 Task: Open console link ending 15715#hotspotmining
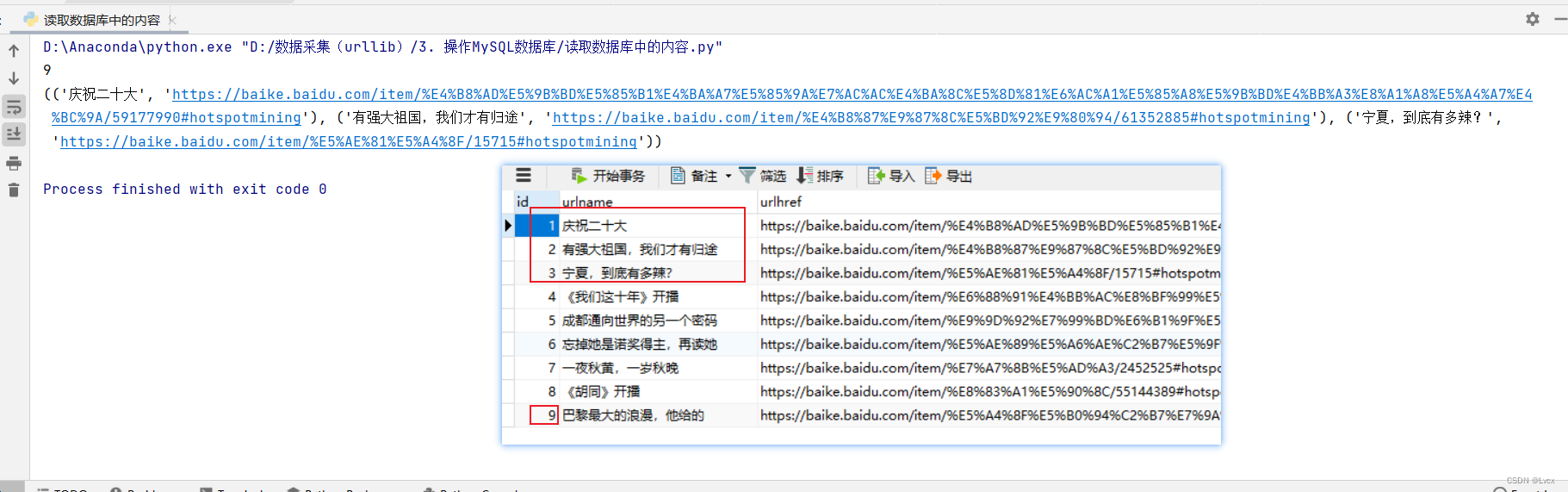(x=349, y=141)
